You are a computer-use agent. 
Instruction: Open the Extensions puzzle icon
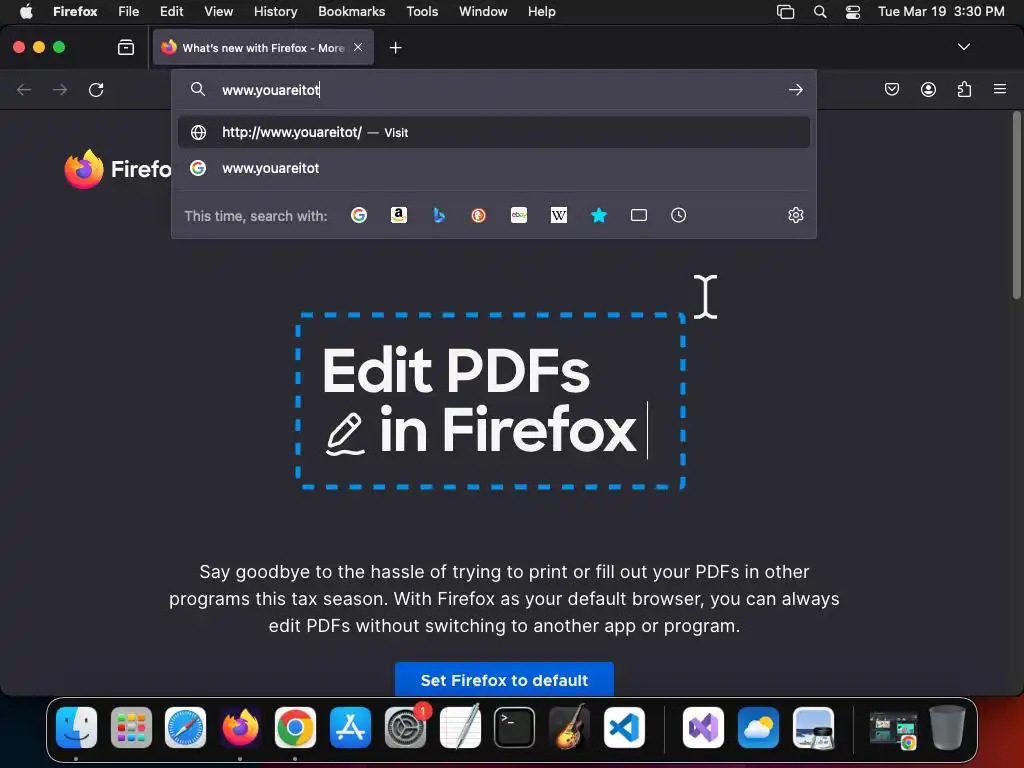[x=964, y=89]
